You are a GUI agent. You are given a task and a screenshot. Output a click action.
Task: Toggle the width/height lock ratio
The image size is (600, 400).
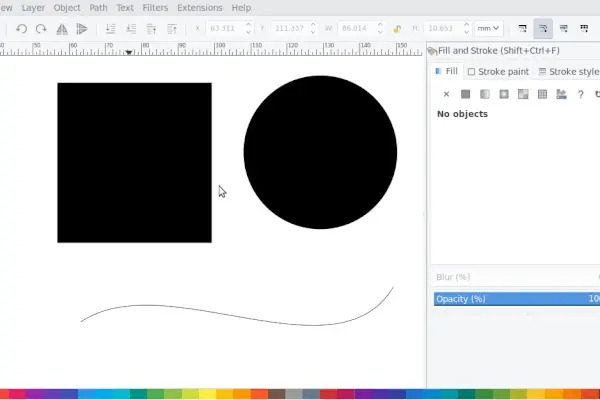pos(398,29)
